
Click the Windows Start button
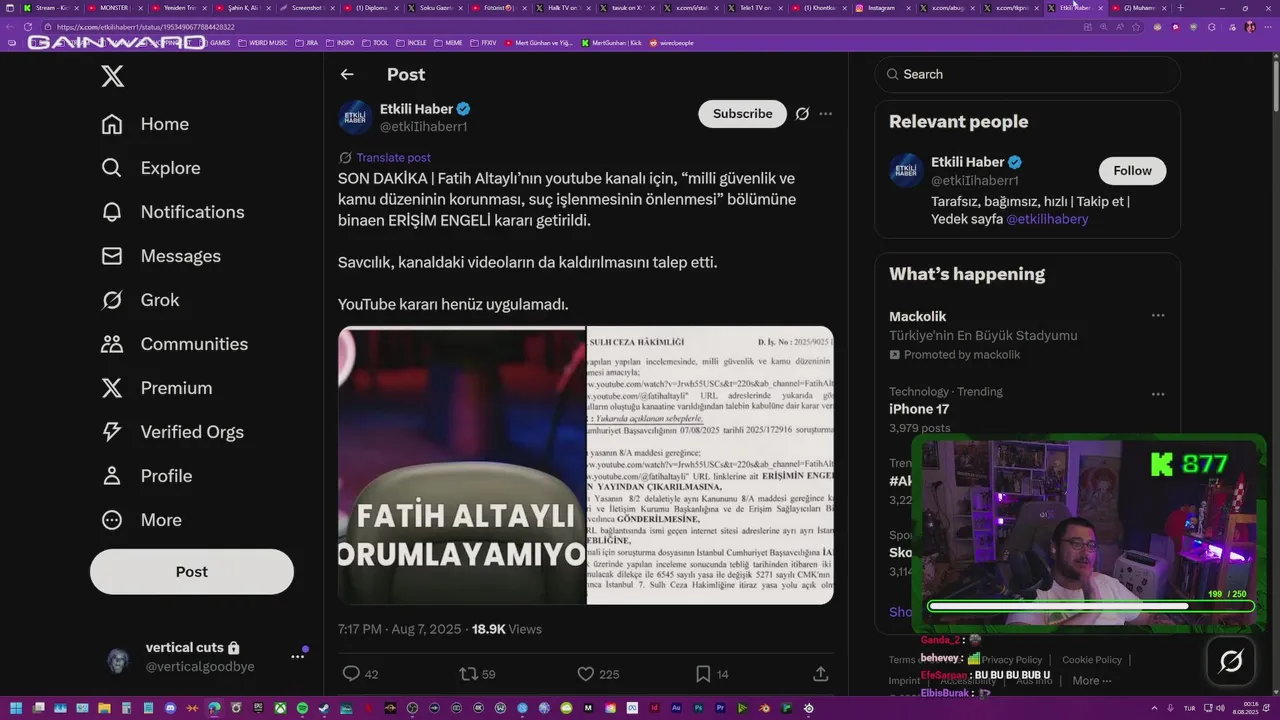pos(16,708)
